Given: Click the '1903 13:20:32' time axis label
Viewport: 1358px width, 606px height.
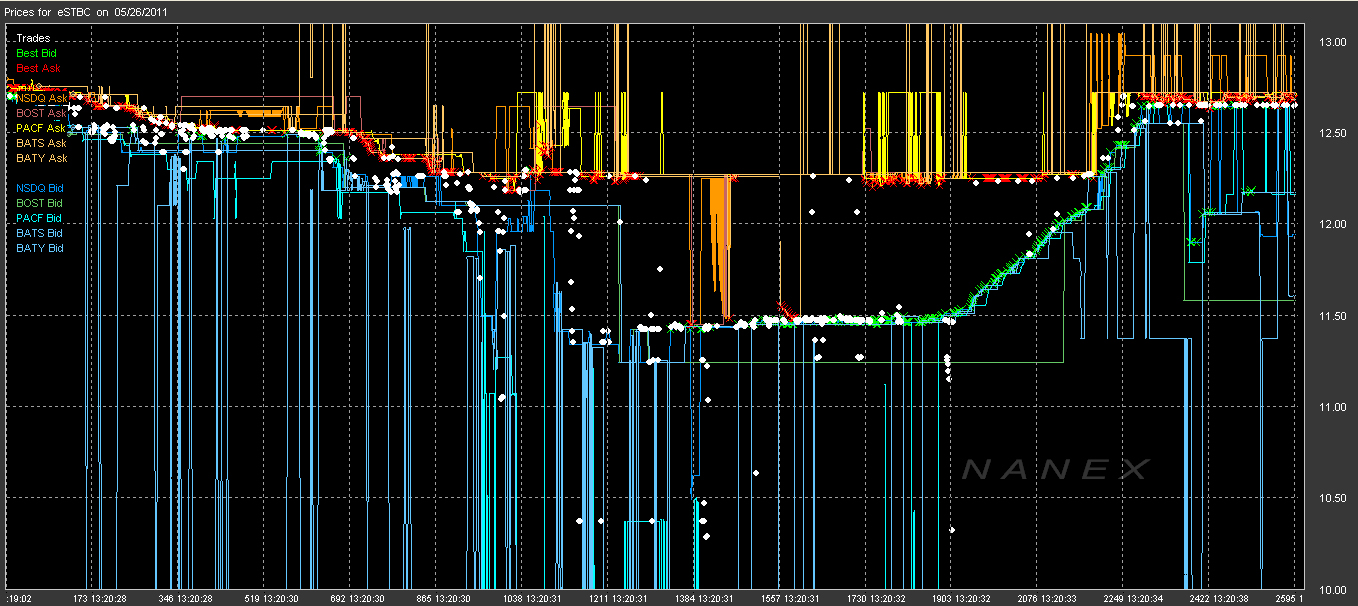Looking at the screenshot, I should (963, 598).
